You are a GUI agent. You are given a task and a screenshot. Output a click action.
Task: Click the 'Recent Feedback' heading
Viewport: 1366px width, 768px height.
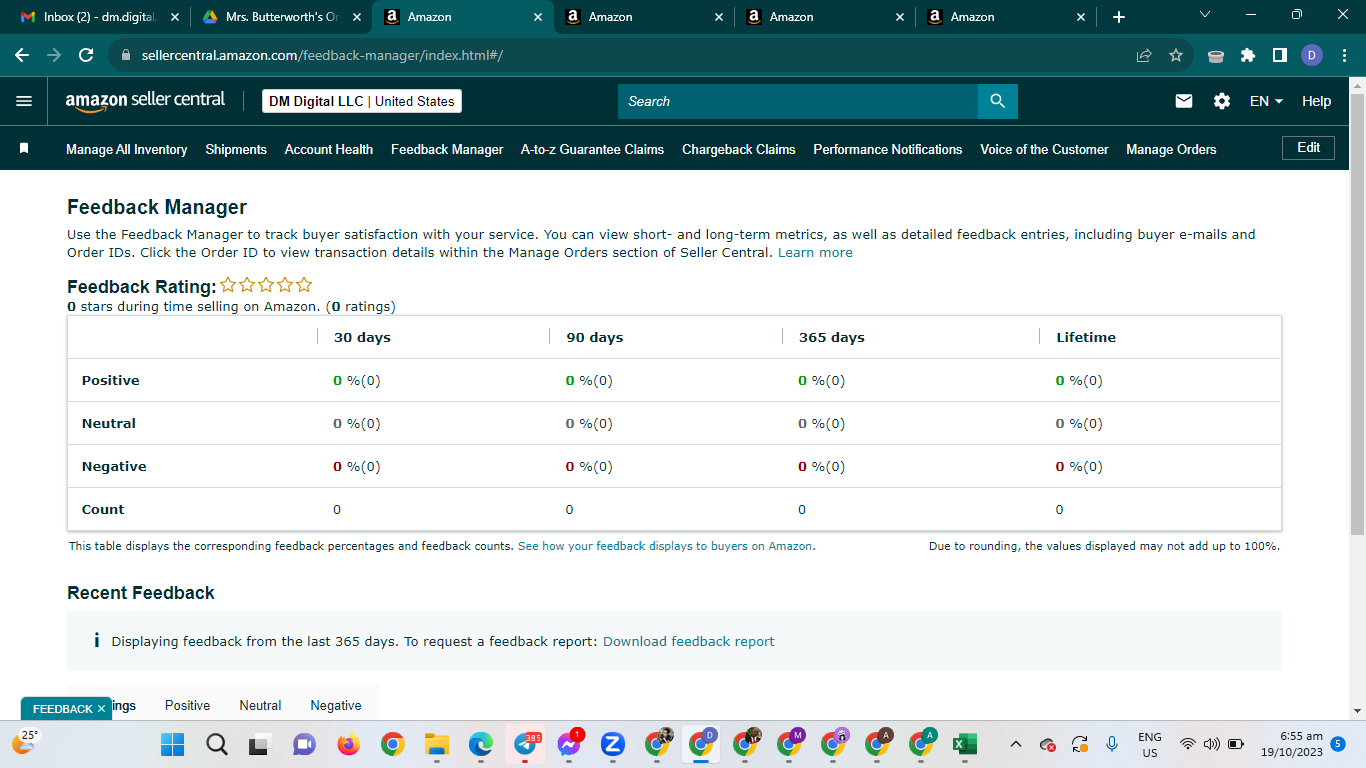[x=141, y=593]
